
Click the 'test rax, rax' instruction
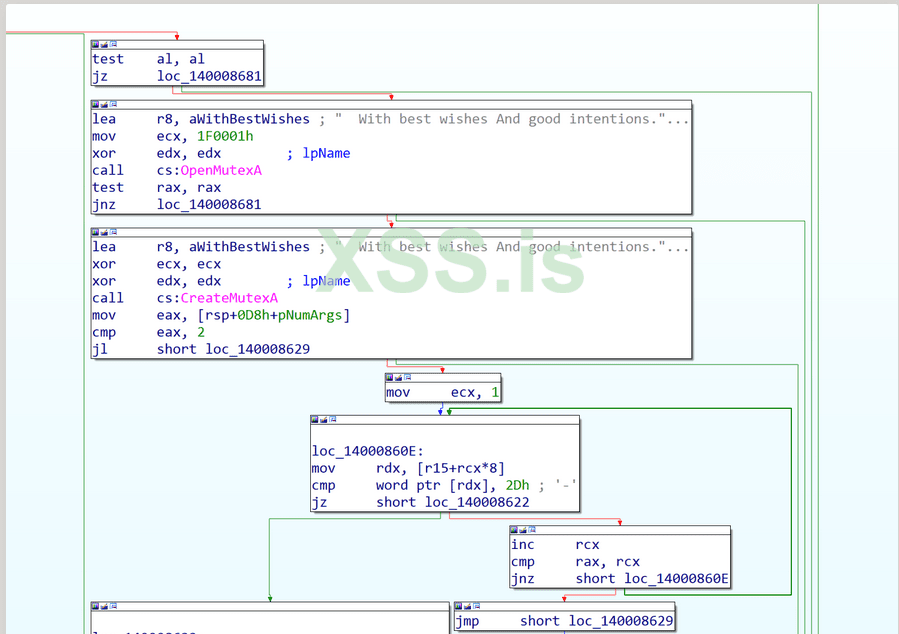pyautogui.click(x=157, y=187)
